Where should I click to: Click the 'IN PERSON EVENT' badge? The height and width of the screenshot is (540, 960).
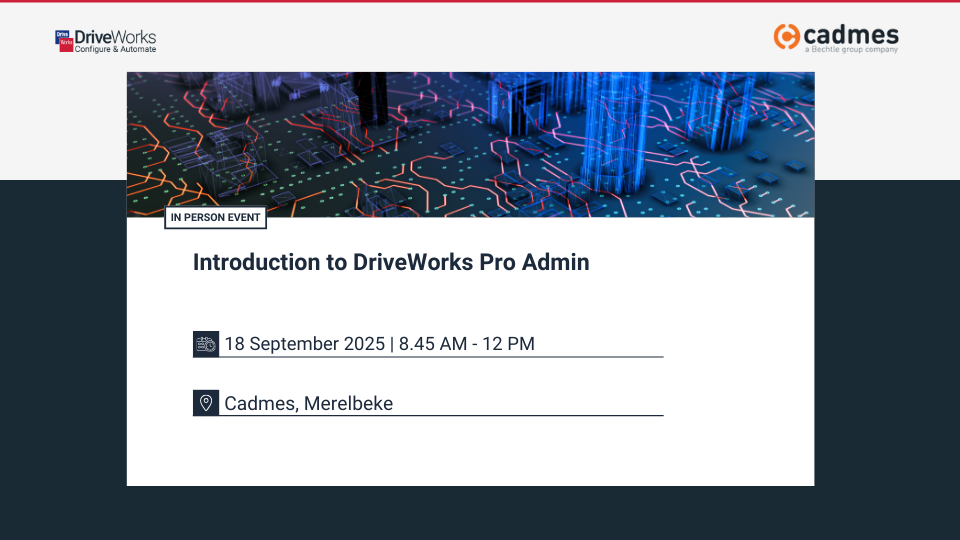click(215, 217)
